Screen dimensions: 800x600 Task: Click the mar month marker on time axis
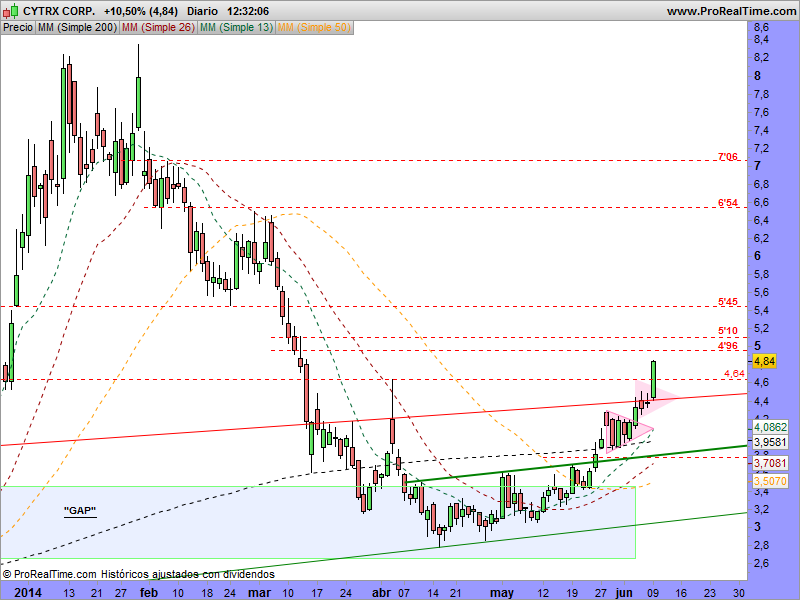259,592
